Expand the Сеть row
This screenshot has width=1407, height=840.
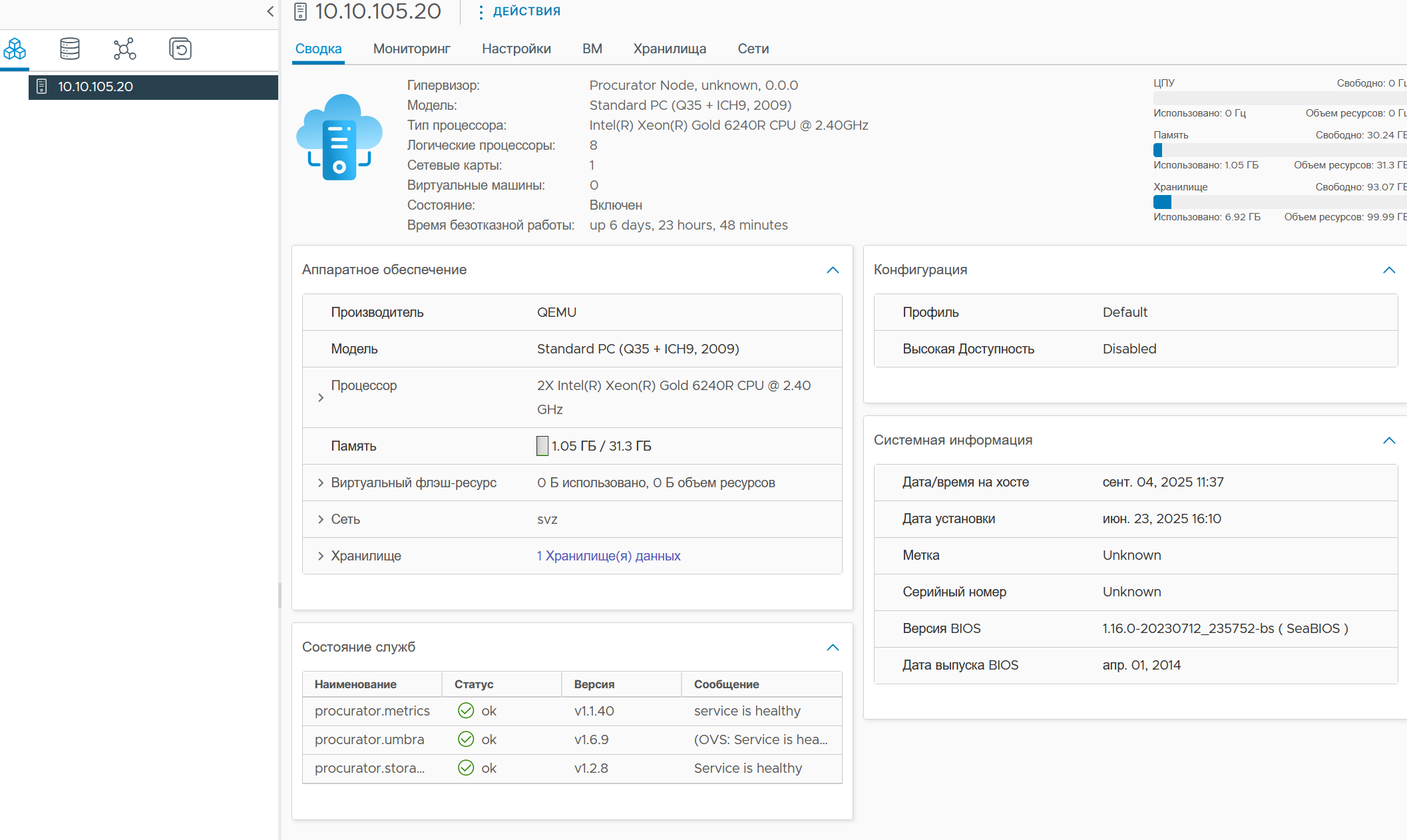[x=321, y=519]
